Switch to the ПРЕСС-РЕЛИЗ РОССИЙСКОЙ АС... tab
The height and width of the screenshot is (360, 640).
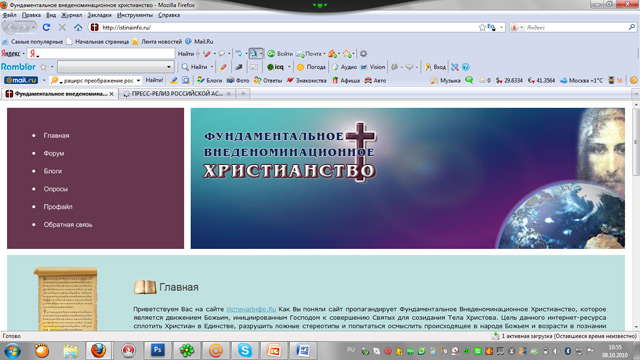[177, 94]
